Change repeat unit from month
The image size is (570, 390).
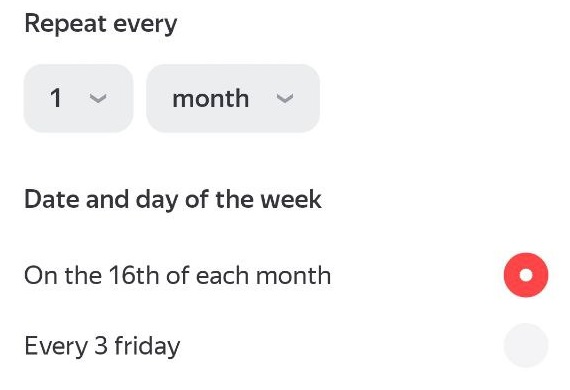[233, 98]
